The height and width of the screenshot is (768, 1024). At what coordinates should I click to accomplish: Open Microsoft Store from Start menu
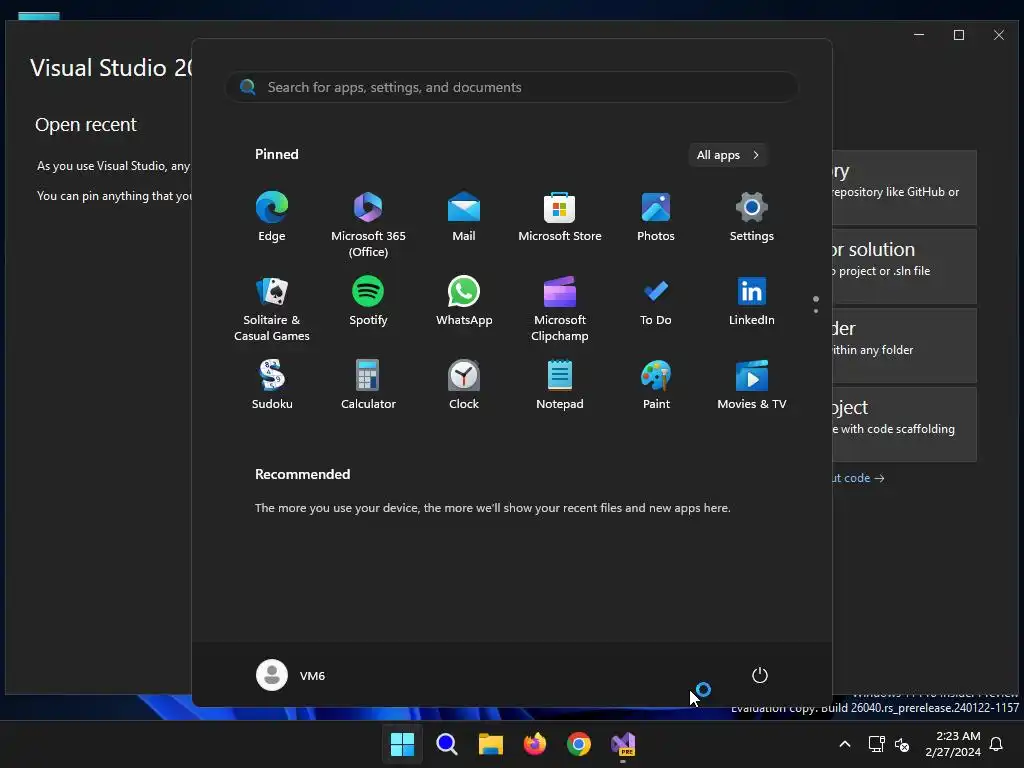point(560,217)
